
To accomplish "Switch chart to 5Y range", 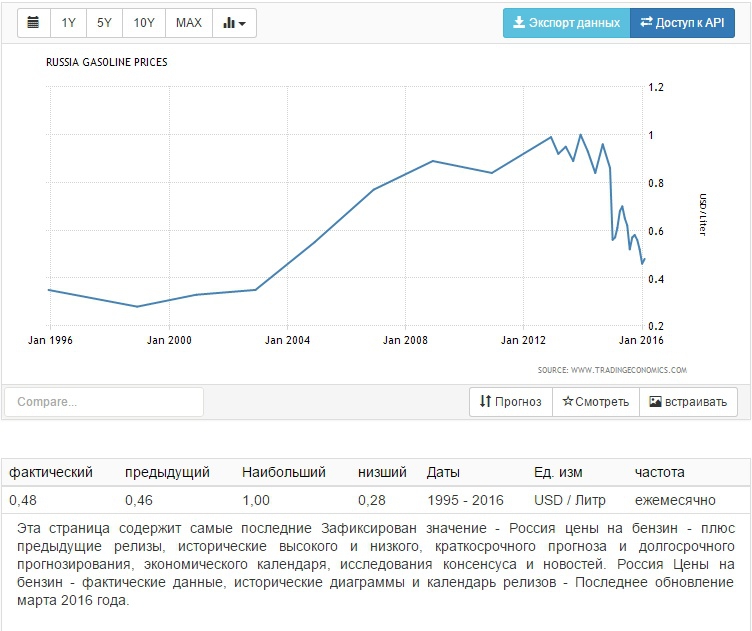I will pos(104,23).
